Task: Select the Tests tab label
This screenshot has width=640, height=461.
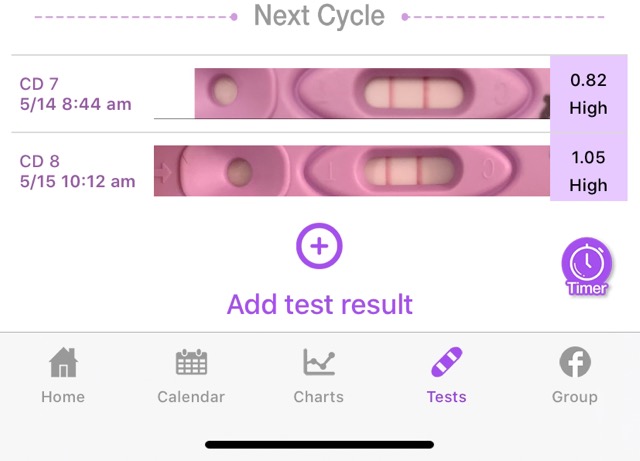Action: click(446, 397)
